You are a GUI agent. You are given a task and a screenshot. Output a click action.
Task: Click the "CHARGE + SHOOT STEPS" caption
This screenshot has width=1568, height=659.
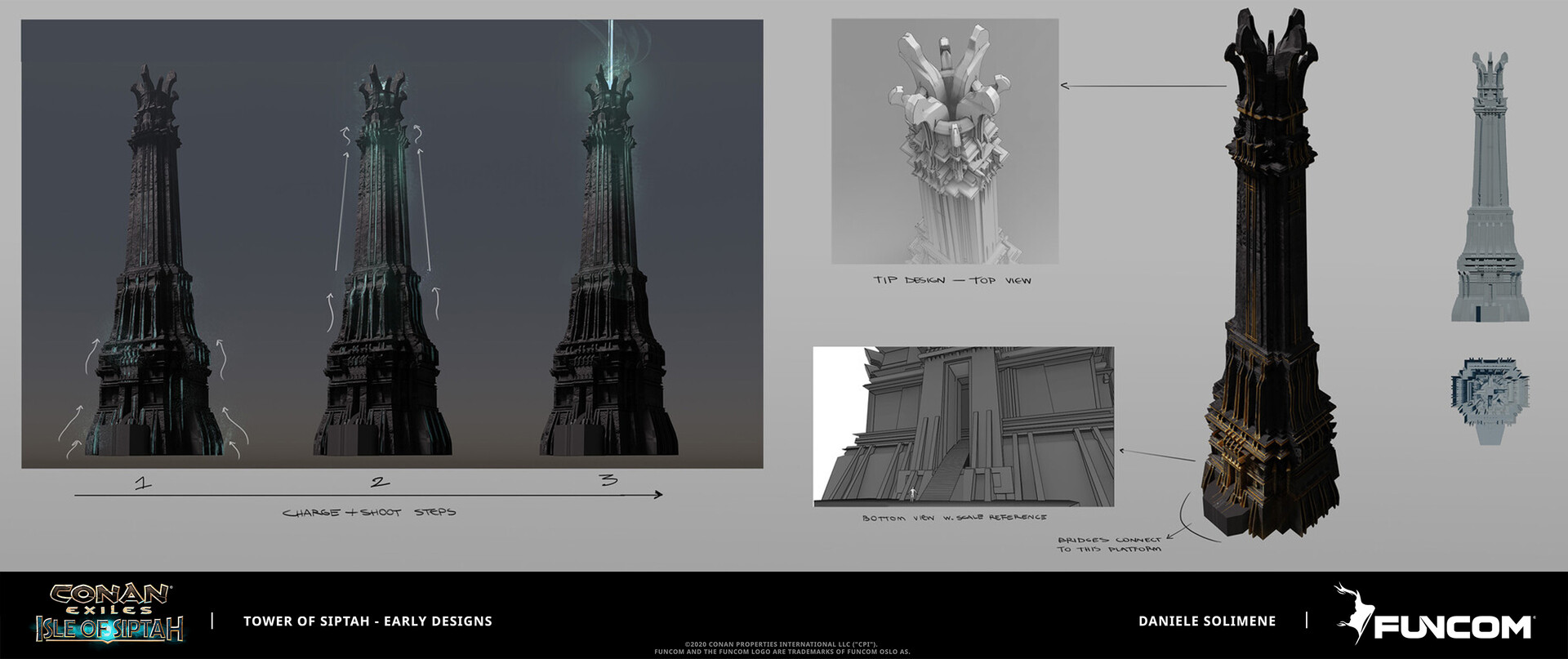[x=369, y=513]
